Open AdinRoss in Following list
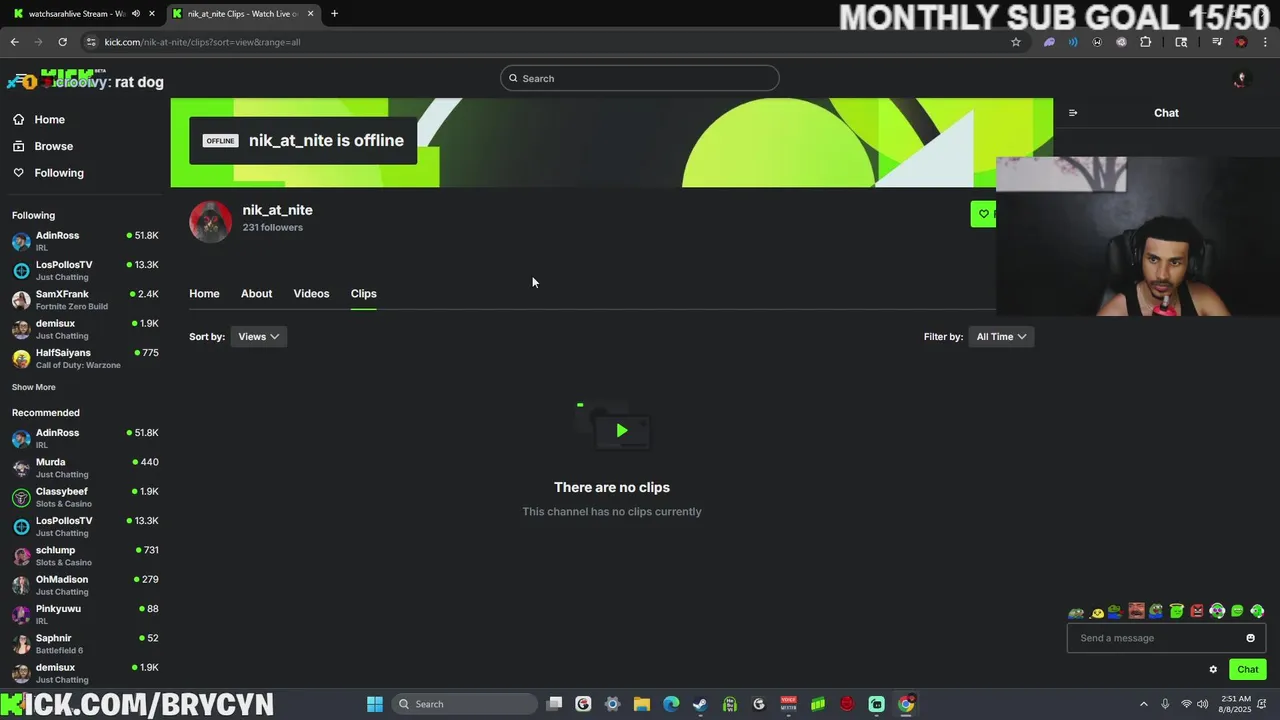The height and width of the screenshot is (720, 1280). tap(85, 241)
